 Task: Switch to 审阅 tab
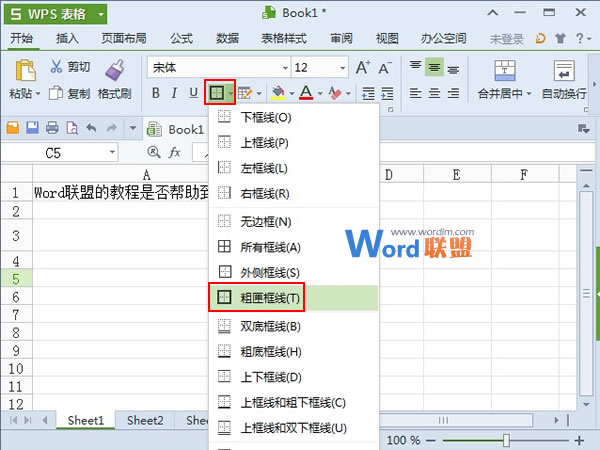point(341,39)
